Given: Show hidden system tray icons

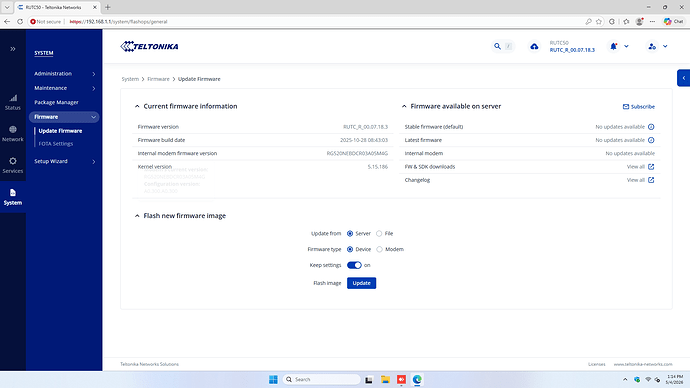Looking at the screenshot, I should tap(625, 379).
